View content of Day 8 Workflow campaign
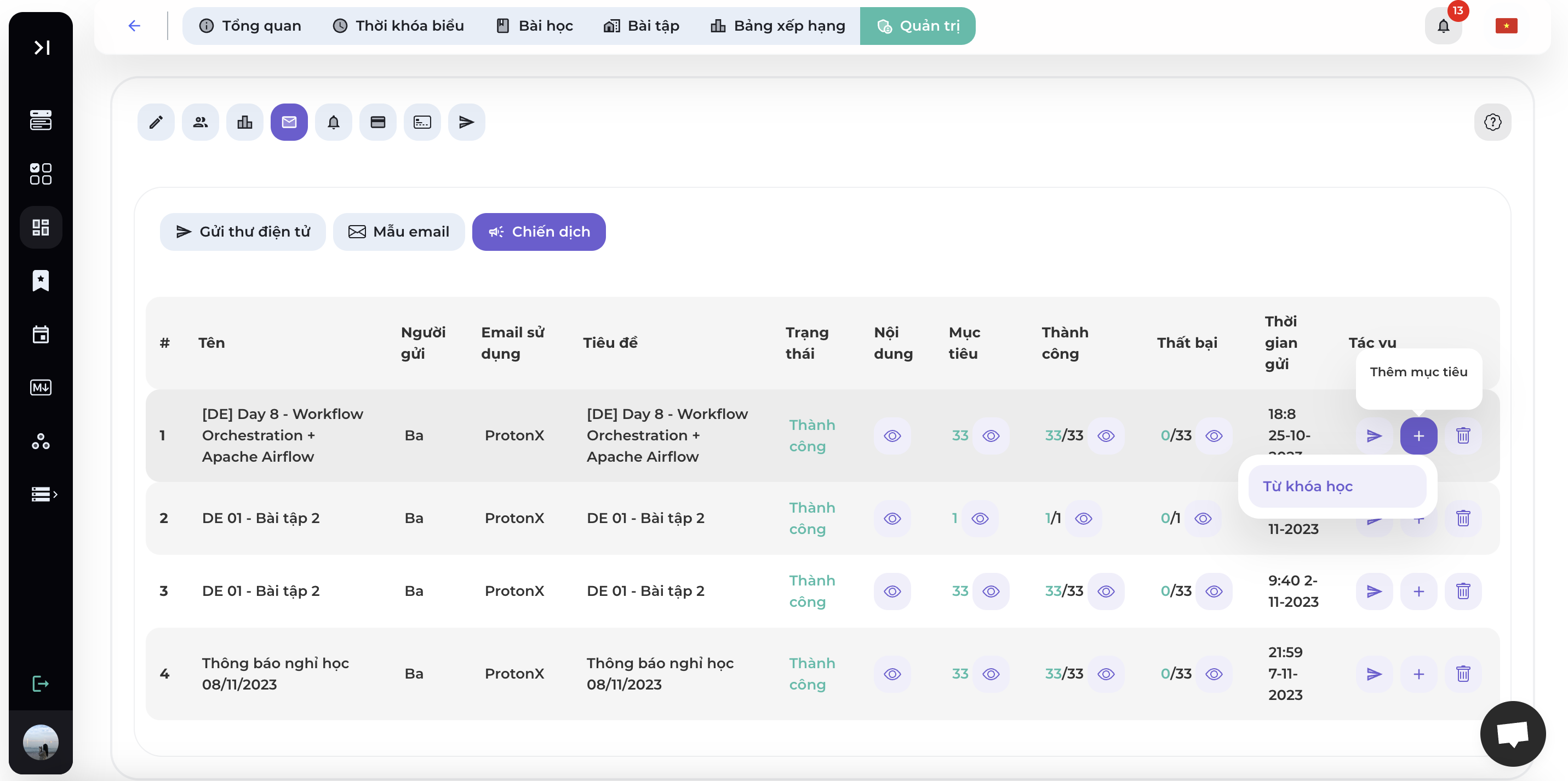 892,436
